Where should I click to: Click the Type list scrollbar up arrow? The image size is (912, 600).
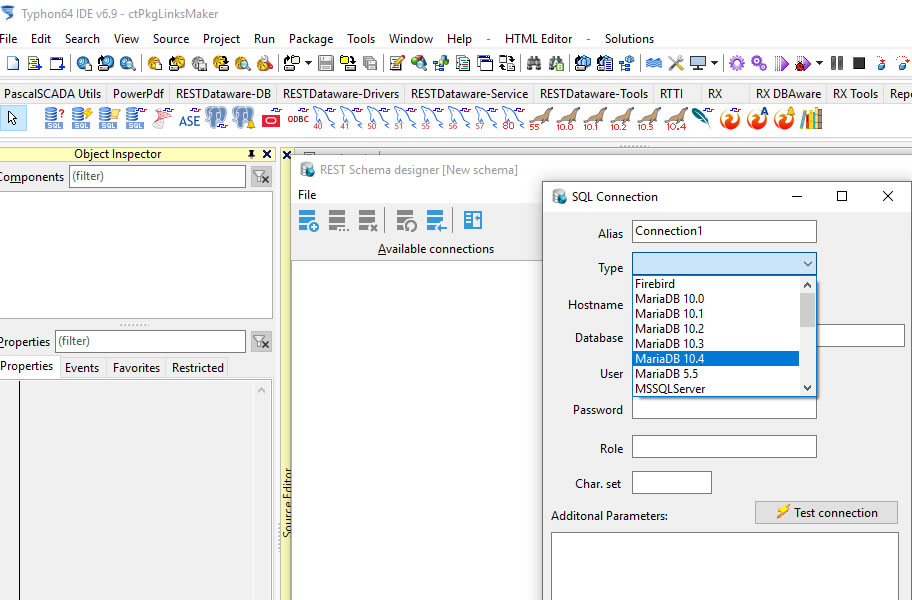click(807, 285)
